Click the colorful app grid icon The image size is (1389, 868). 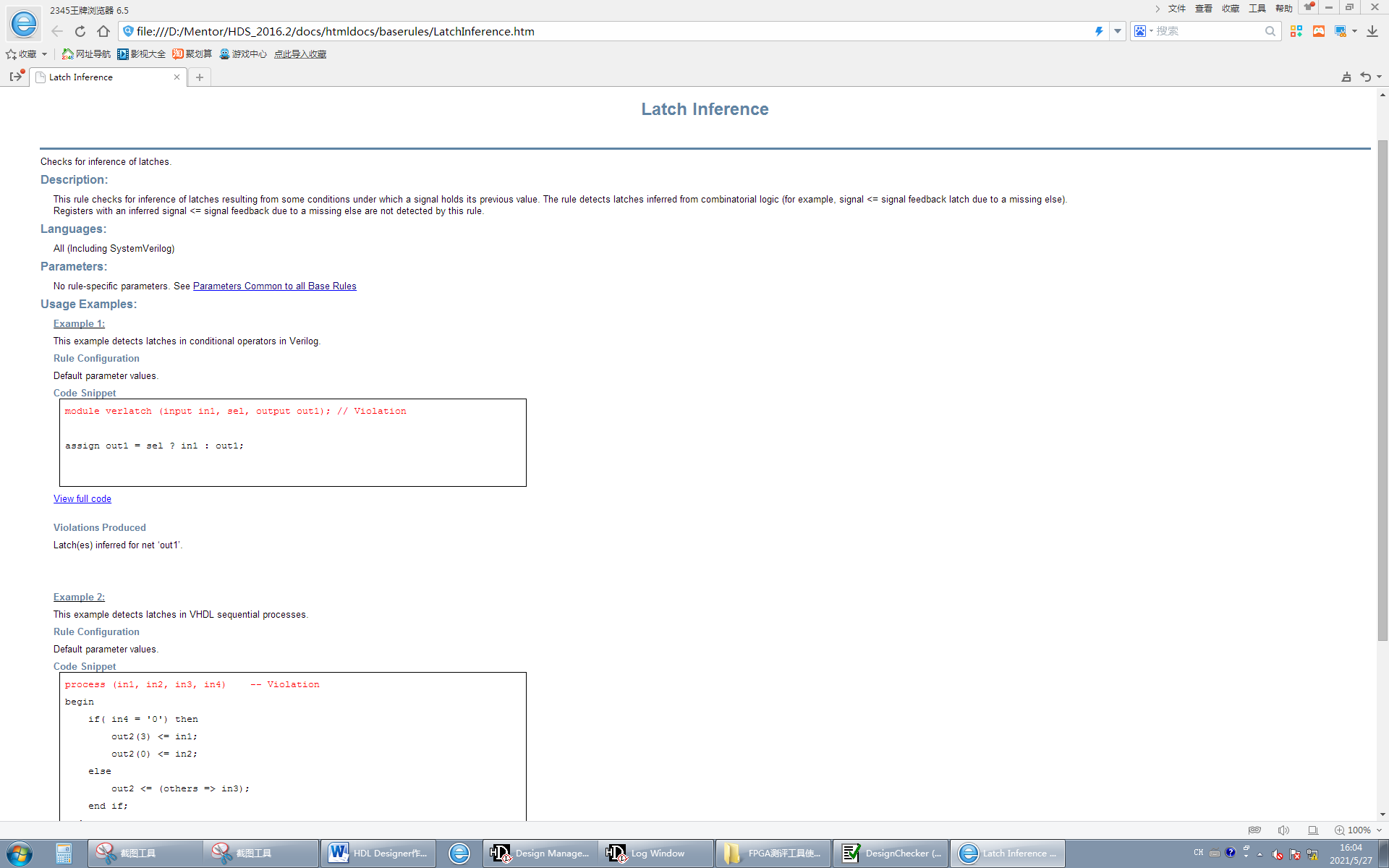coord(1296,31)
